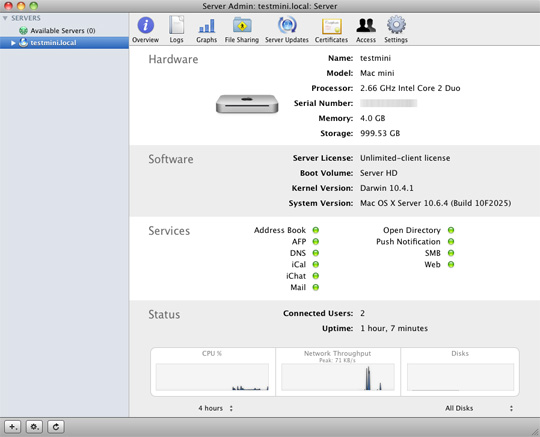Show the Graphs view
Screen dimensions: 540x437
tap(207, 26)
